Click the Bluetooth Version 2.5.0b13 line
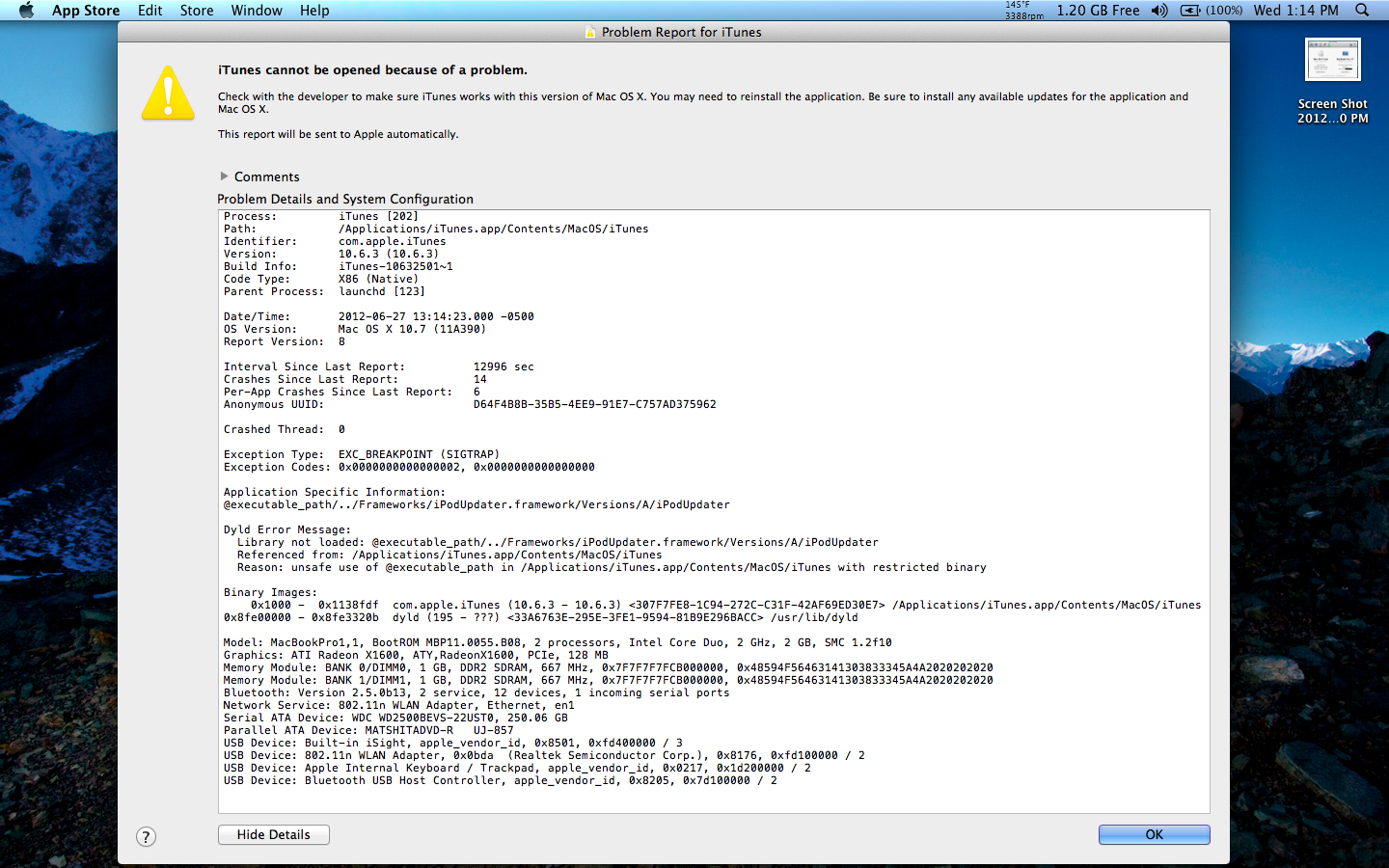Image resolution: width=1389 pixels, height=868 pixels. (x=477, y=693)
